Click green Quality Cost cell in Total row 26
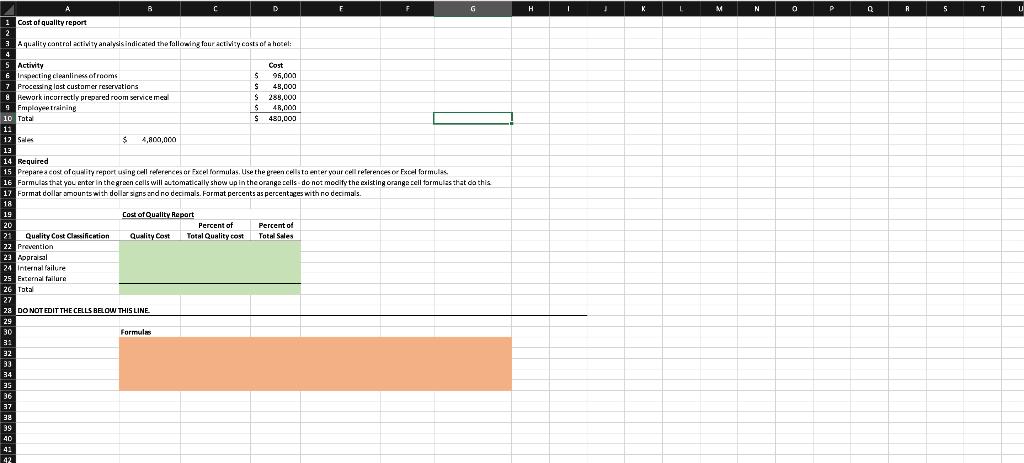 tap(150, 289)
